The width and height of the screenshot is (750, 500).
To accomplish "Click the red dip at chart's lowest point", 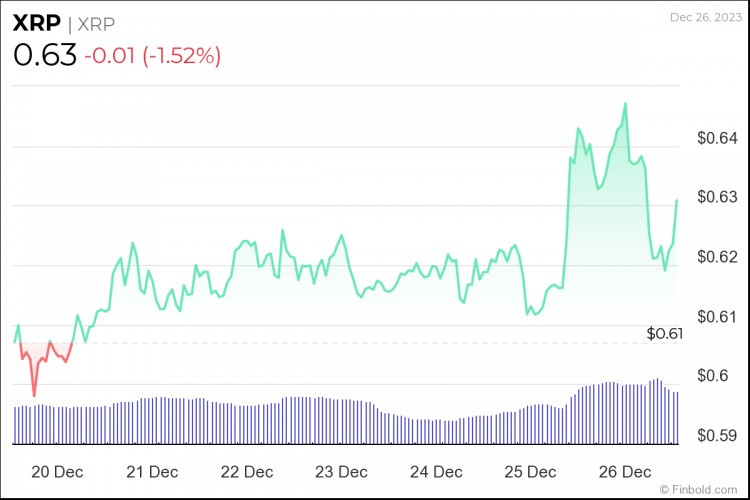I will pyautogui.click(x=34, y=395).
